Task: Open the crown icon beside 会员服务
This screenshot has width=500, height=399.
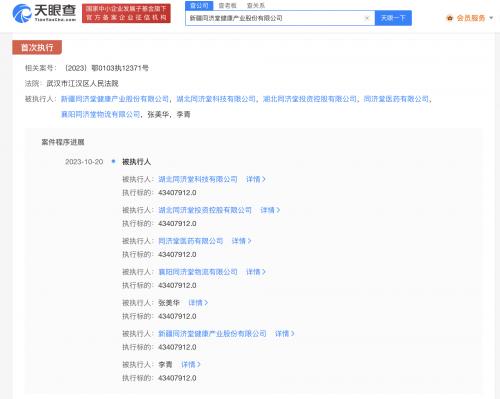Action: [x=450, y=18]
